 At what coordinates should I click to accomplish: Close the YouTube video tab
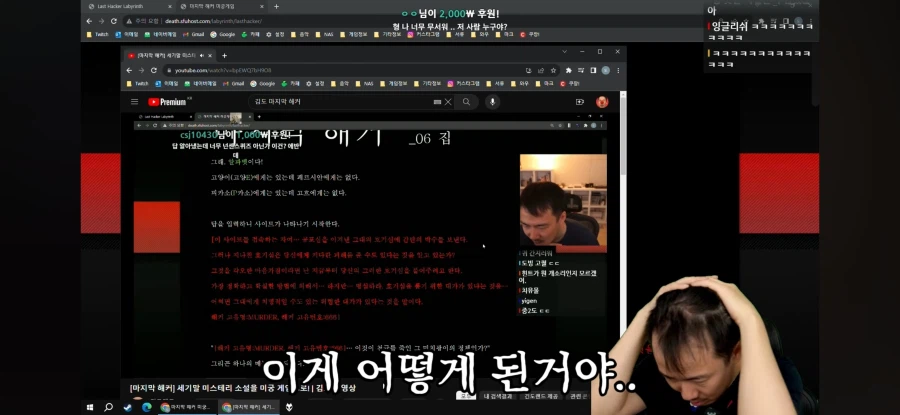click(x=210, y=56)
